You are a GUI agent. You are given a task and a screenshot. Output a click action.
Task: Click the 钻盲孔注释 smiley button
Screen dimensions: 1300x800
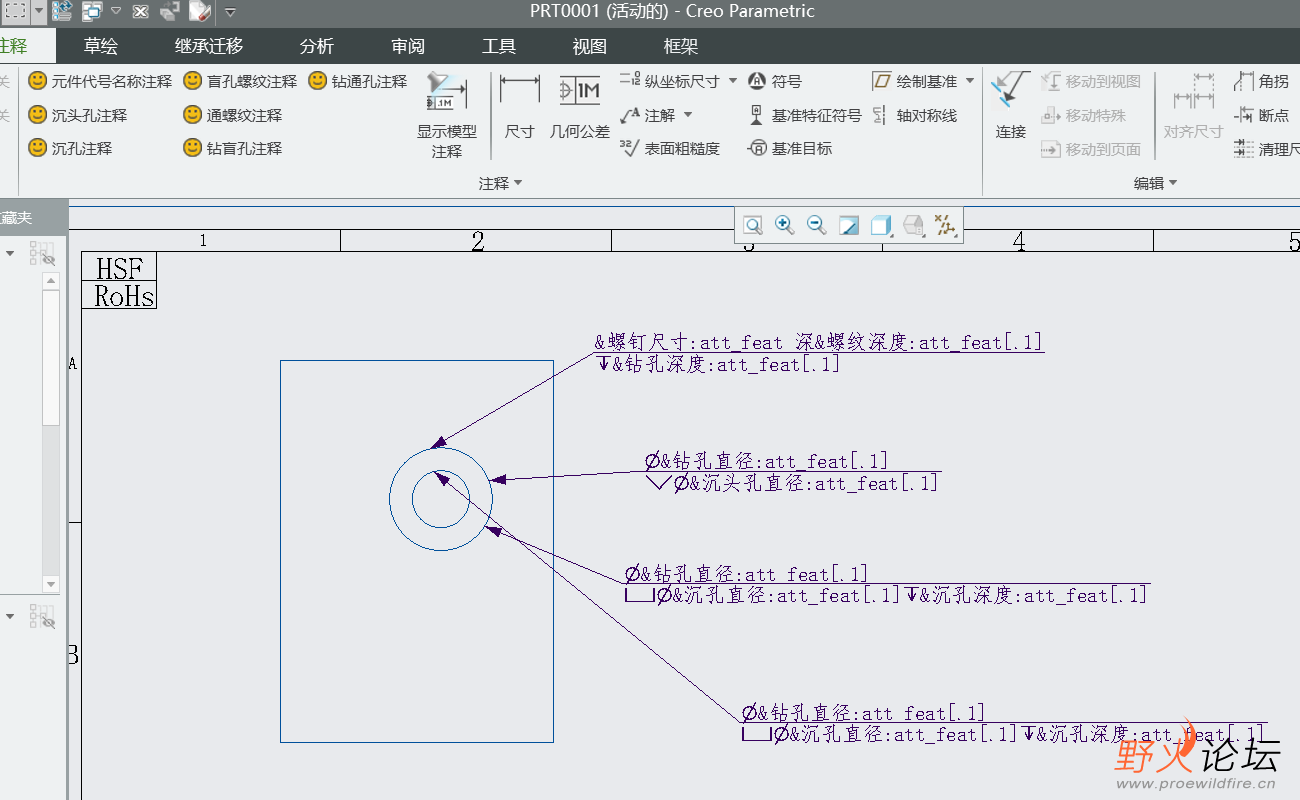(232, 148)
